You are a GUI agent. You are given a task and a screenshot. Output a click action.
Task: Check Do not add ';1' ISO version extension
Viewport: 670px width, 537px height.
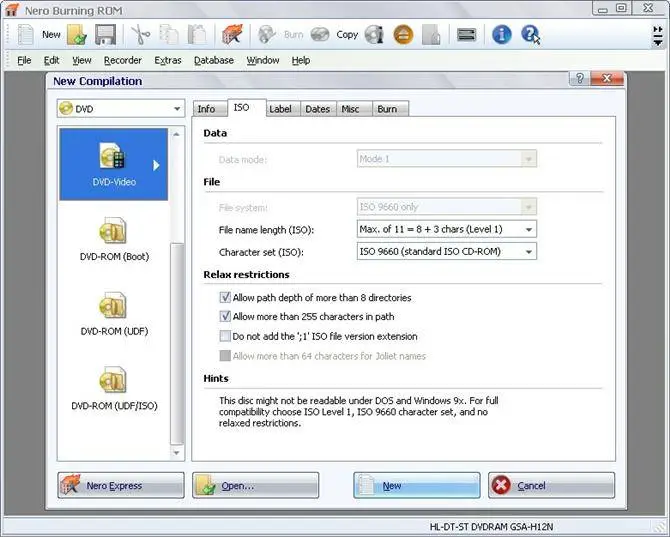pyautogui.click(x=225, y=336)
